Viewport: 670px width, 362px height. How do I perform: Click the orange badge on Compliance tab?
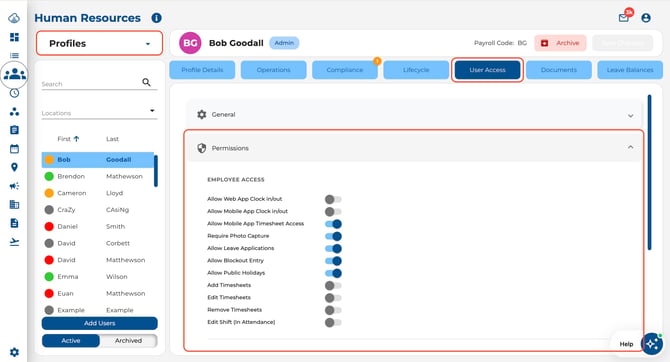click(x=377, y=61)
